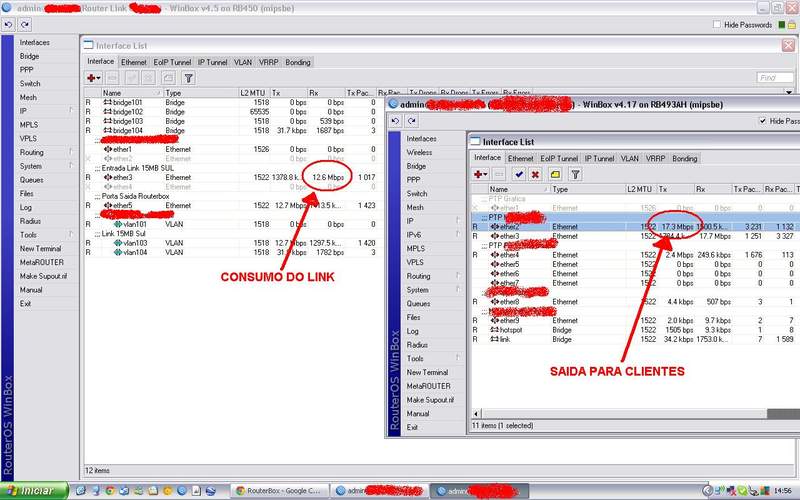Open the Add dropdown arrow in the back Interface List

(98, 78)
